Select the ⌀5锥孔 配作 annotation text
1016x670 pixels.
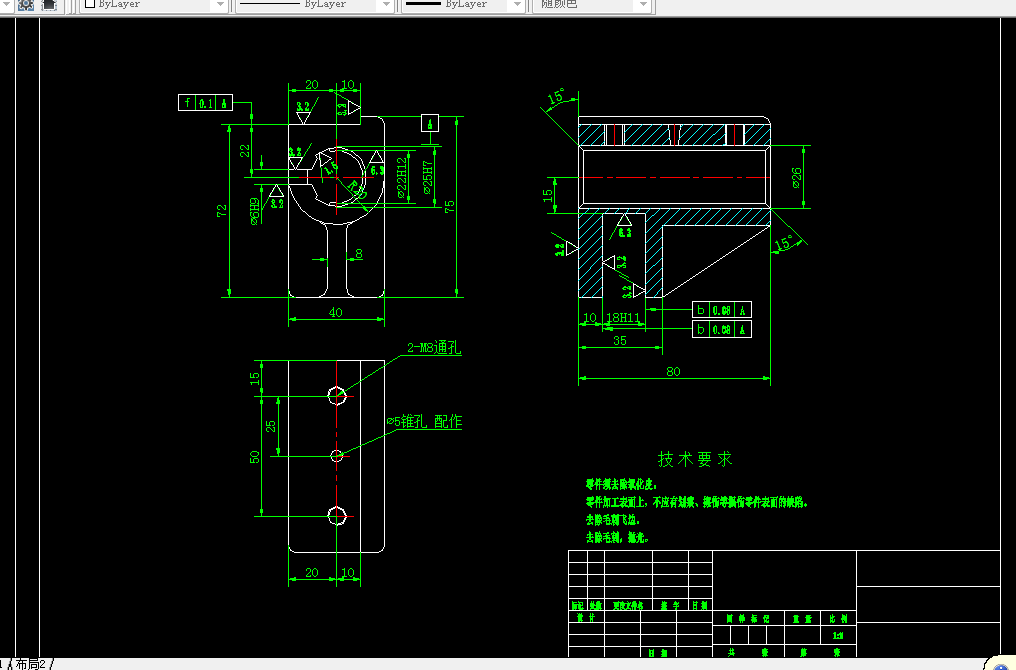(424, 422)
